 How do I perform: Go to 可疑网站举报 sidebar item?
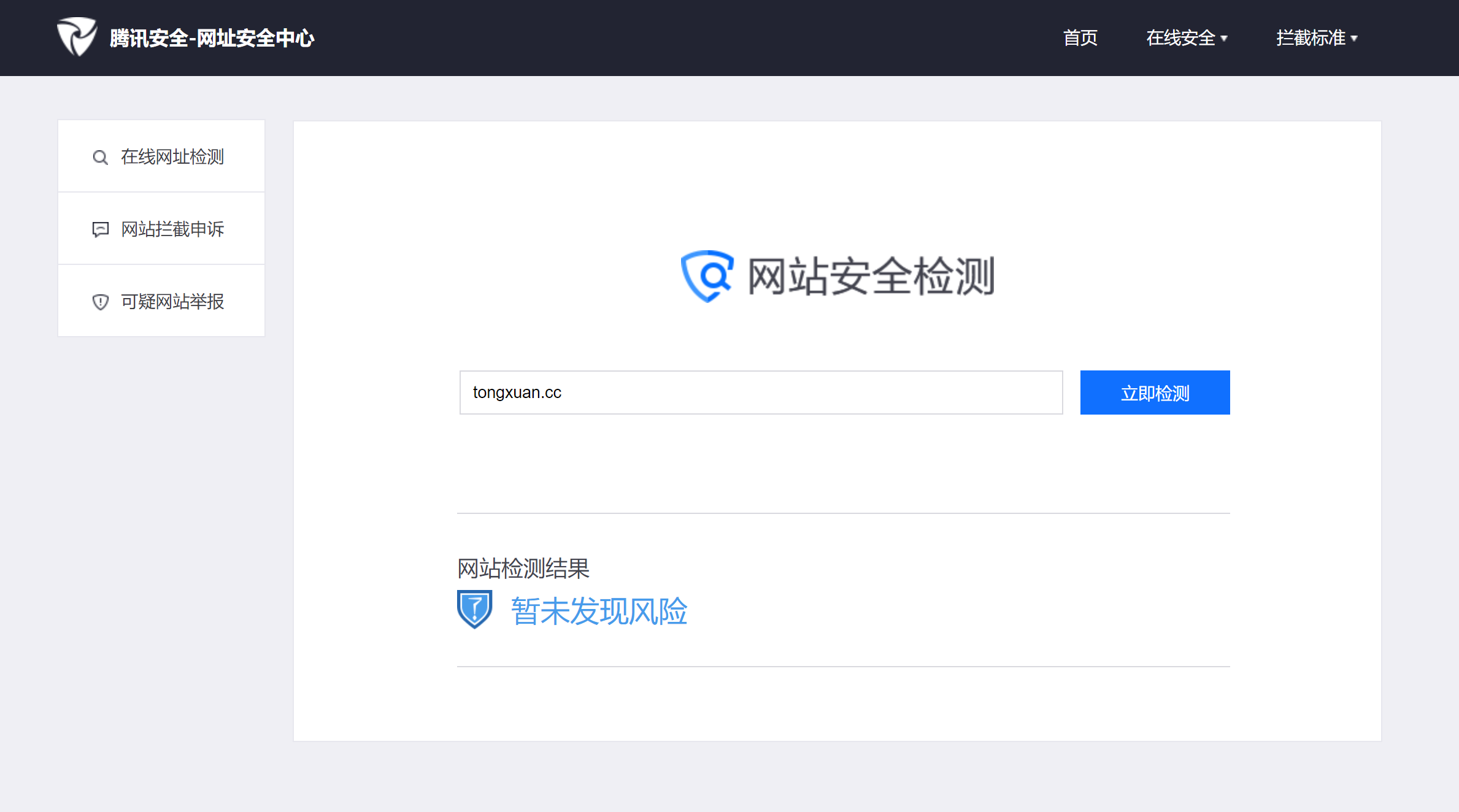[172, 302]
